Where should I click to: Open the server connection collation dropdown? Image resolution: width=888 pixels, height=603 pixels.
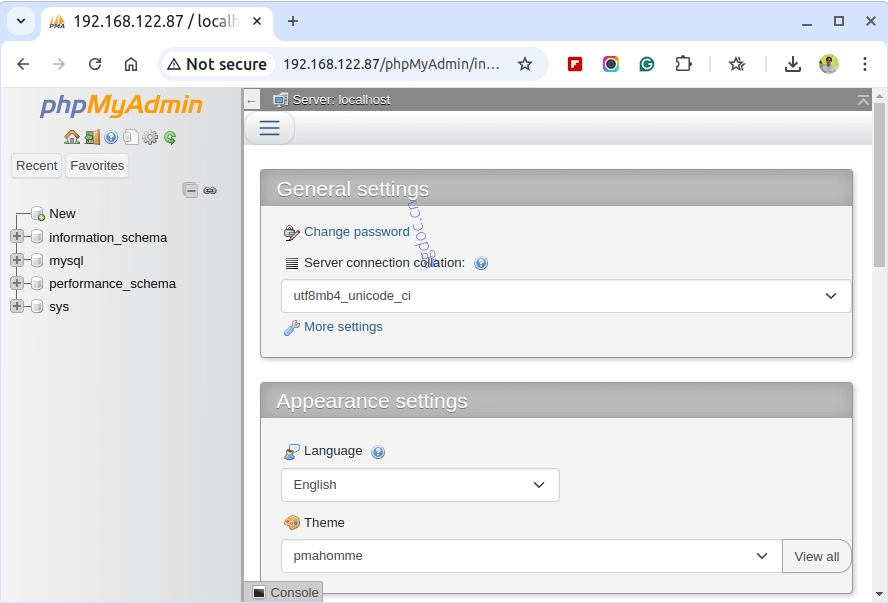click(566, 296)
